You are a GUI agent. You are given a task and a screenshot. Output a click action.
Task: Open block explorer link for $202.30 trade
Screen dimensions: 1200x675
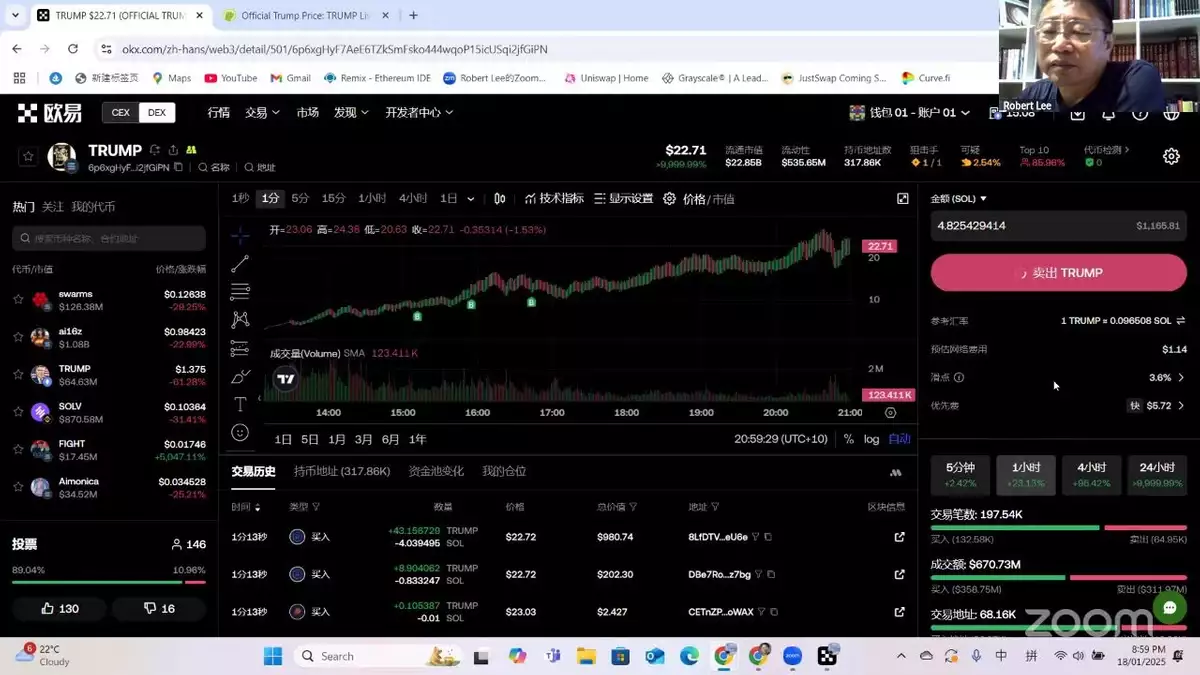point(899,574)
